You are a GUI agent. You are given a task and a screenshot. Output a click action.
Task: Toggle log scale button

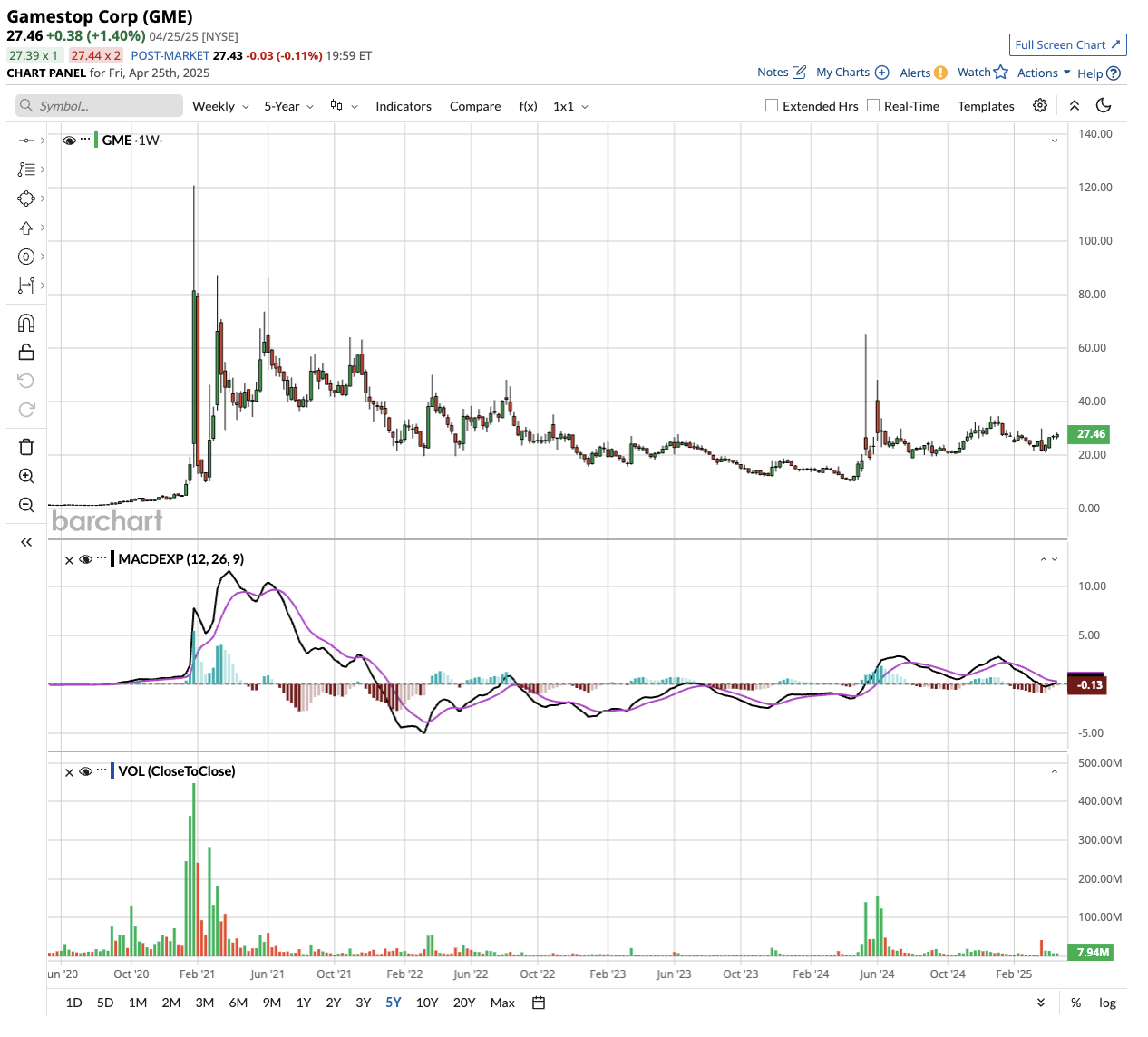[1107, 1003]
